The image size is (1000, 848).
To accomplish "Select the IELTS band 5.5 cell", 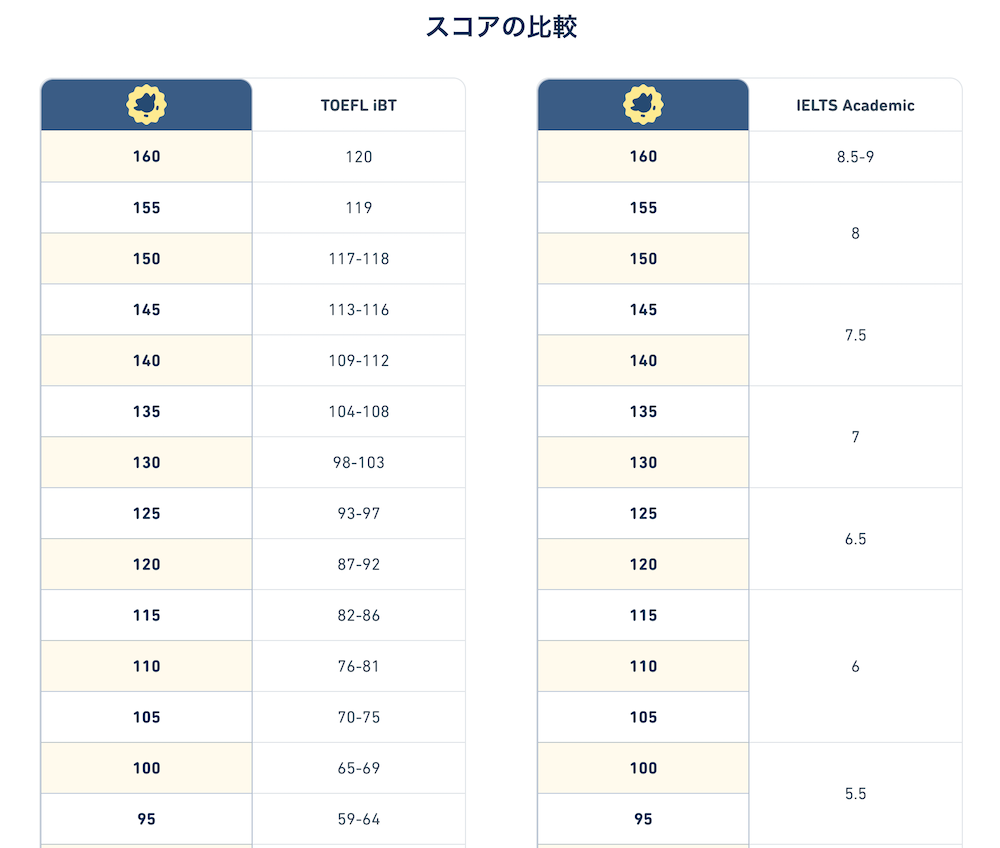I will click(855, 794).
